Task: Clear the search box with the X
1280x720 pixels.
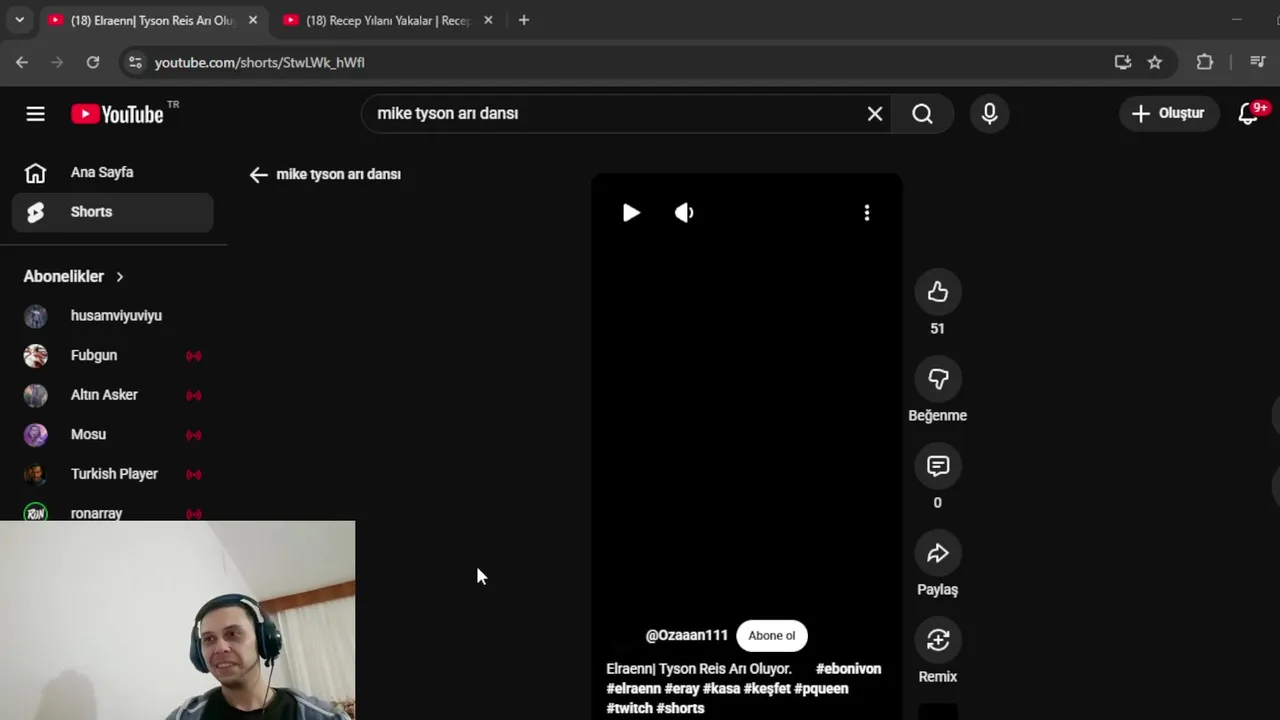Action: coord(875,114)
